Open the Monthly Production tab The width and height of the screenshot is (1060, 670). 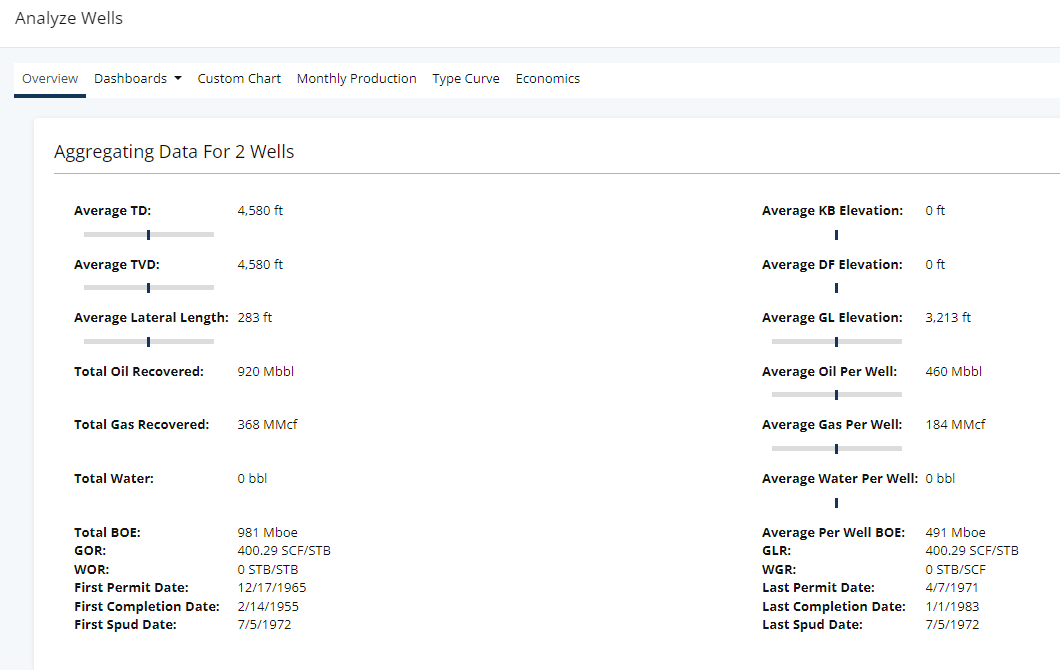(x=356, y=78)
